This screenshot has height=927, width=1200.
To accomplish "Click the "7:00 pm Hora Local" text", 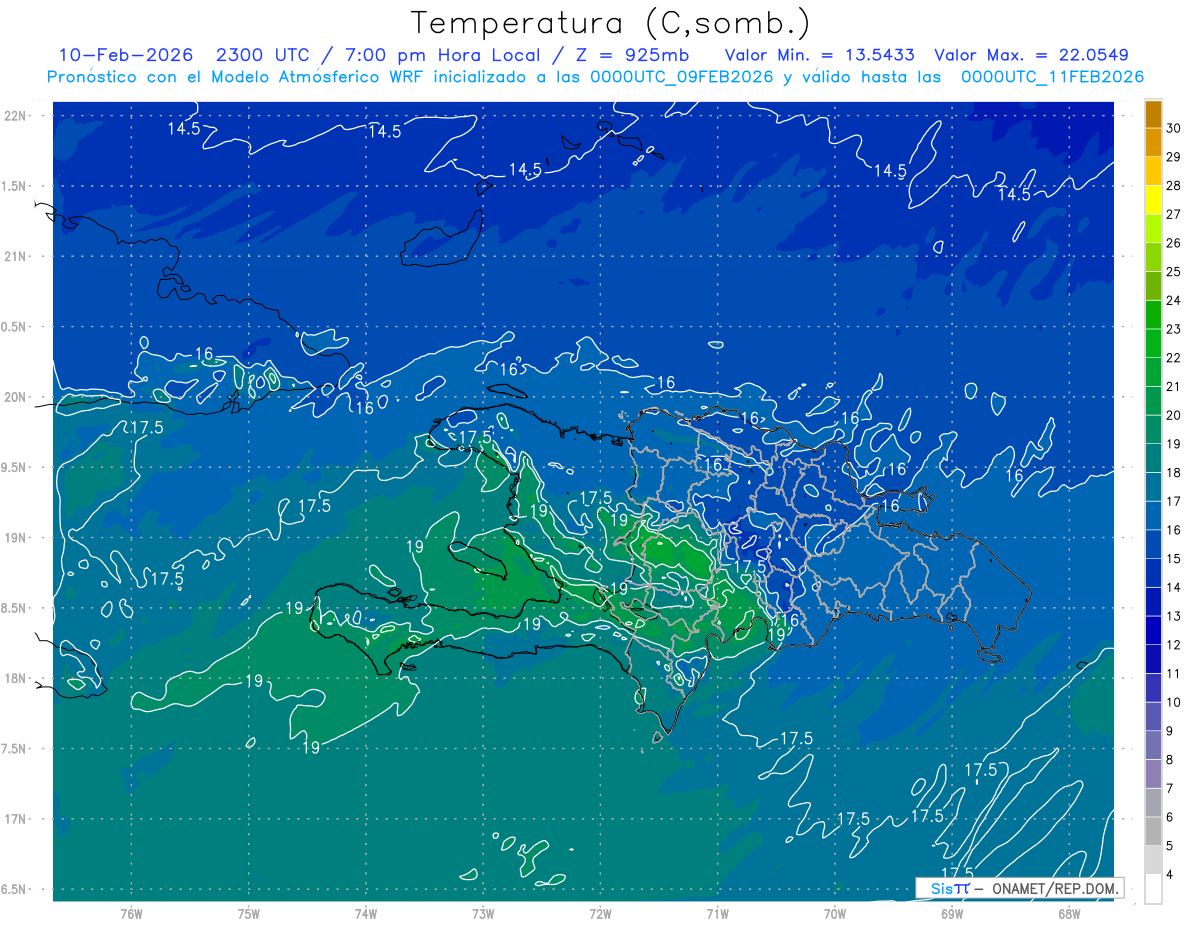I will pos(441,55).
